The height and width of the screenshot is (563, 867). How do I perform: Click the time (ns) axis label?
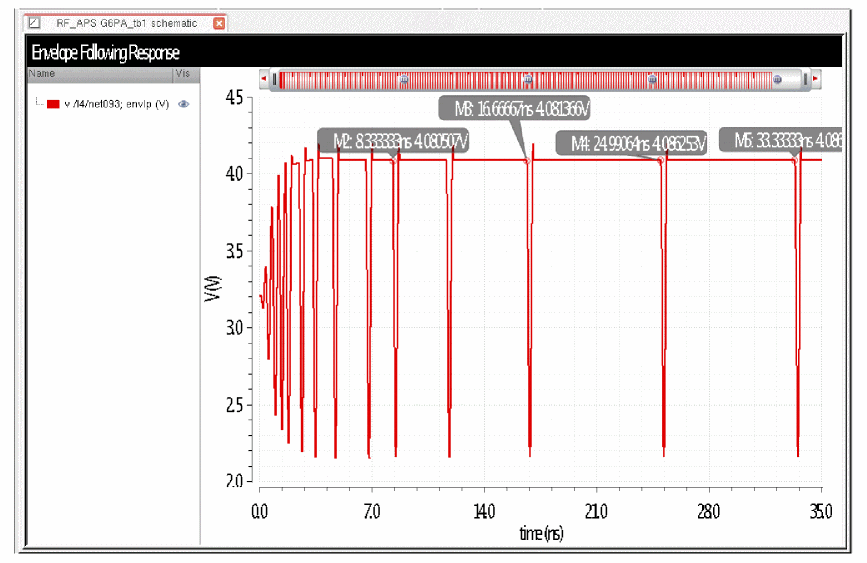pos(540,533)
